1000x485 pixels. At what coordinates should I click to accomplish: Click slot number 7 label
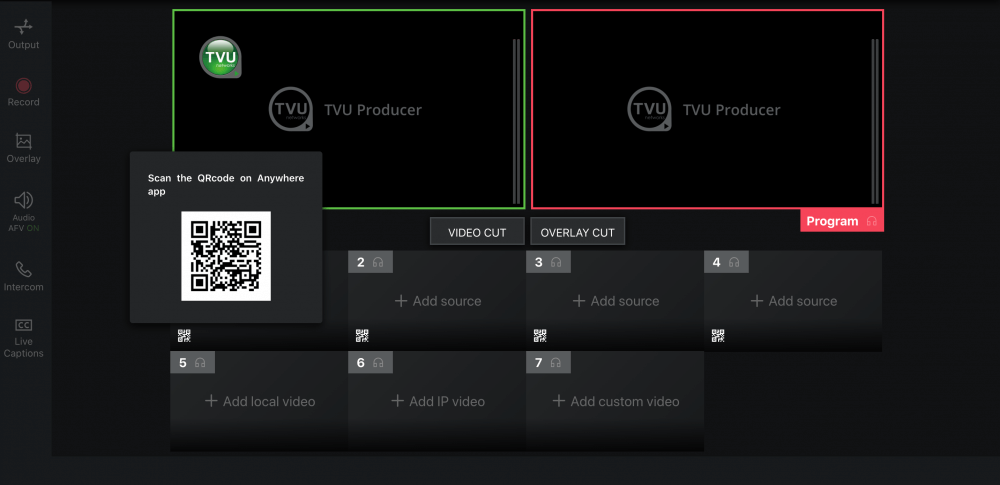tap(538, 363)
